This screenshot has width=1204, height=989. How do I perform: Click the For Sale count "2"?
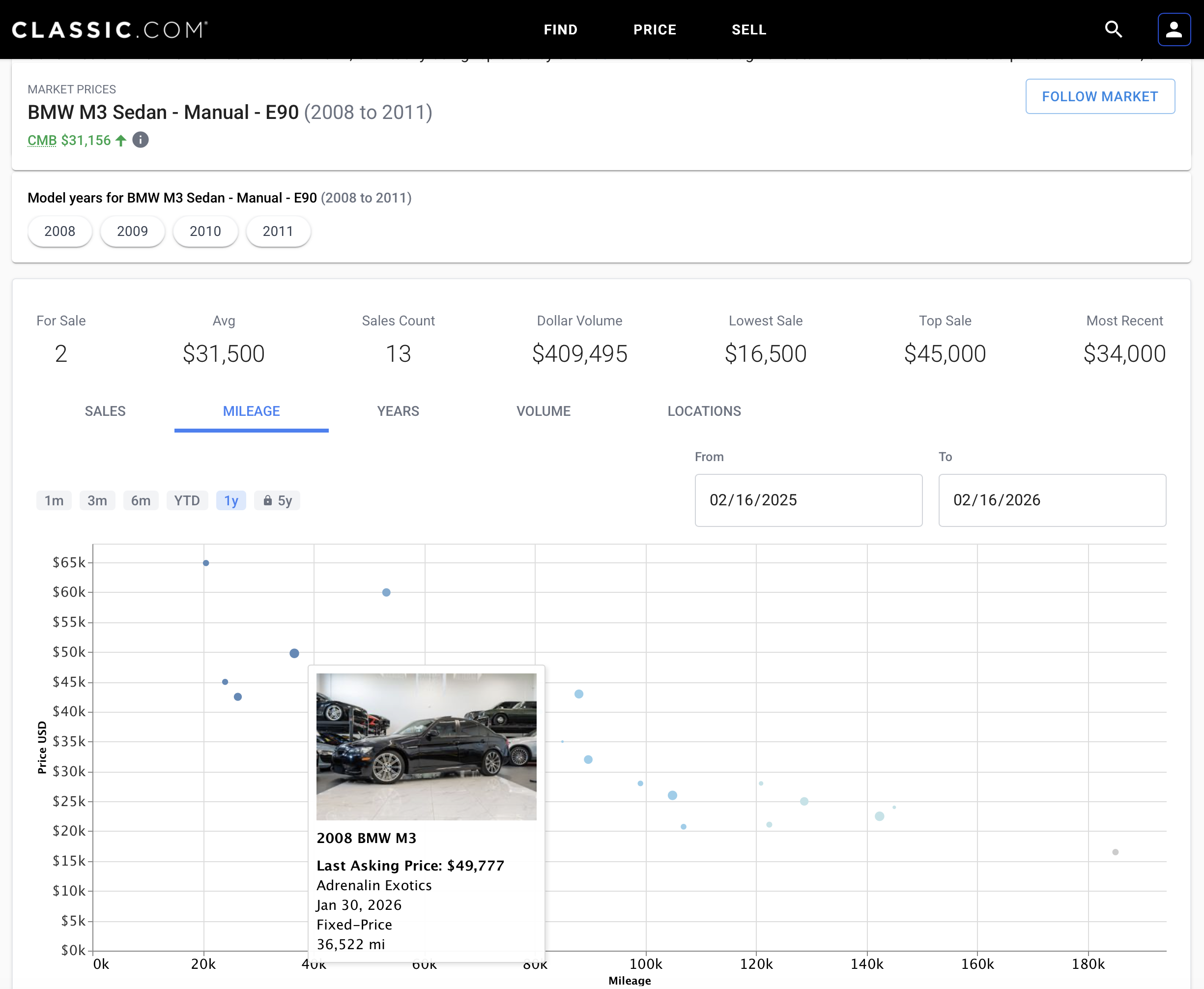coord(61,354)
